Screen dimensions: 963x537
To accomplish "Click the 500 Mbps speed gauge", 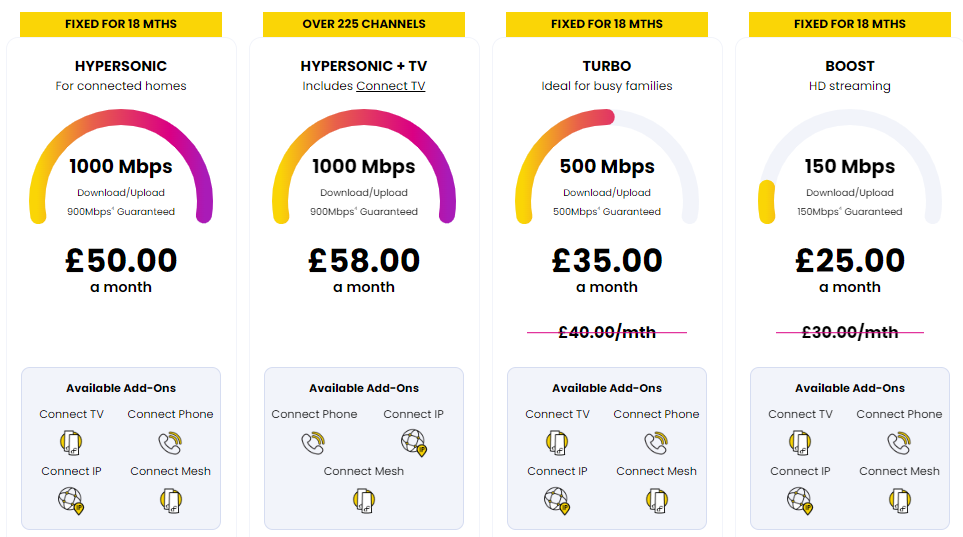I will click(607, 167).
